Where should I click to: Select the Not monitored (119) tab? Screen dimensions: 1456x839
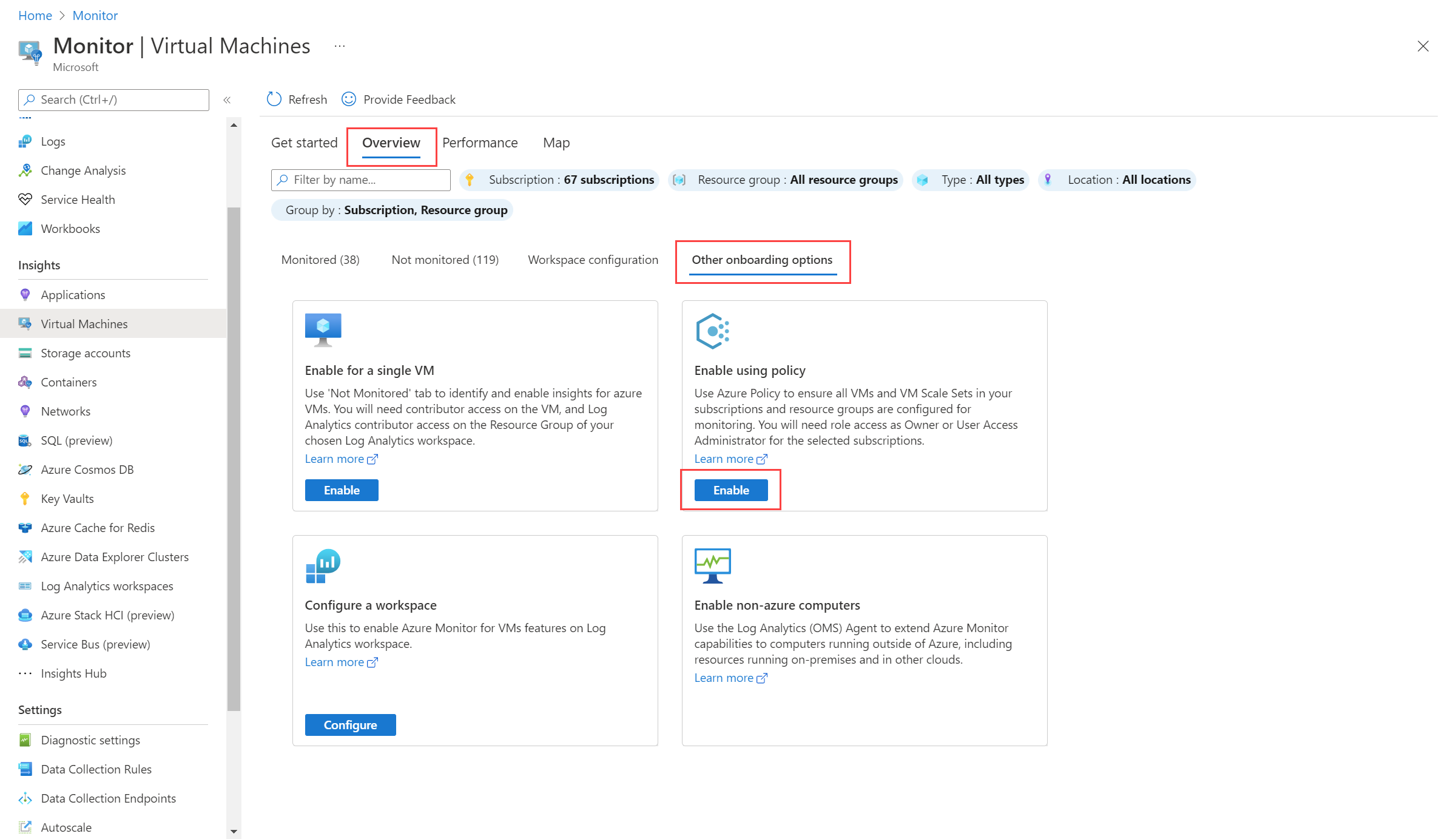click(x=445, y=260)
